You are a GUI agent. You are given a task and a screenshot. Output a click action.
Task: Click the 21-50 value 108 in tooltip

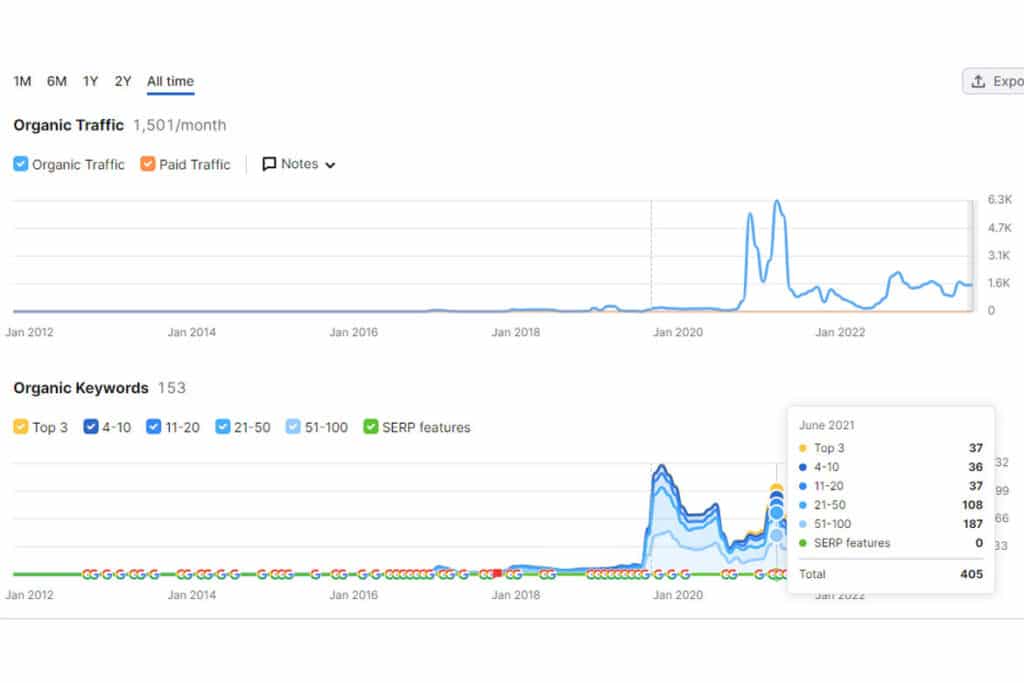click(972, 505)
